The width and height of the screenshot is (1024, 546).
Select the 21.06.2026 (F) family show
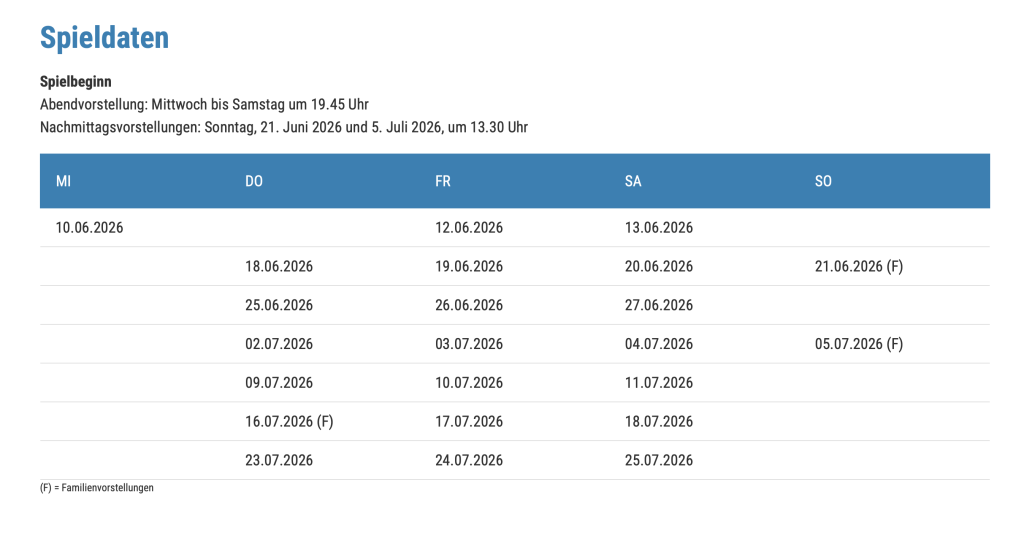click(859, 266)
